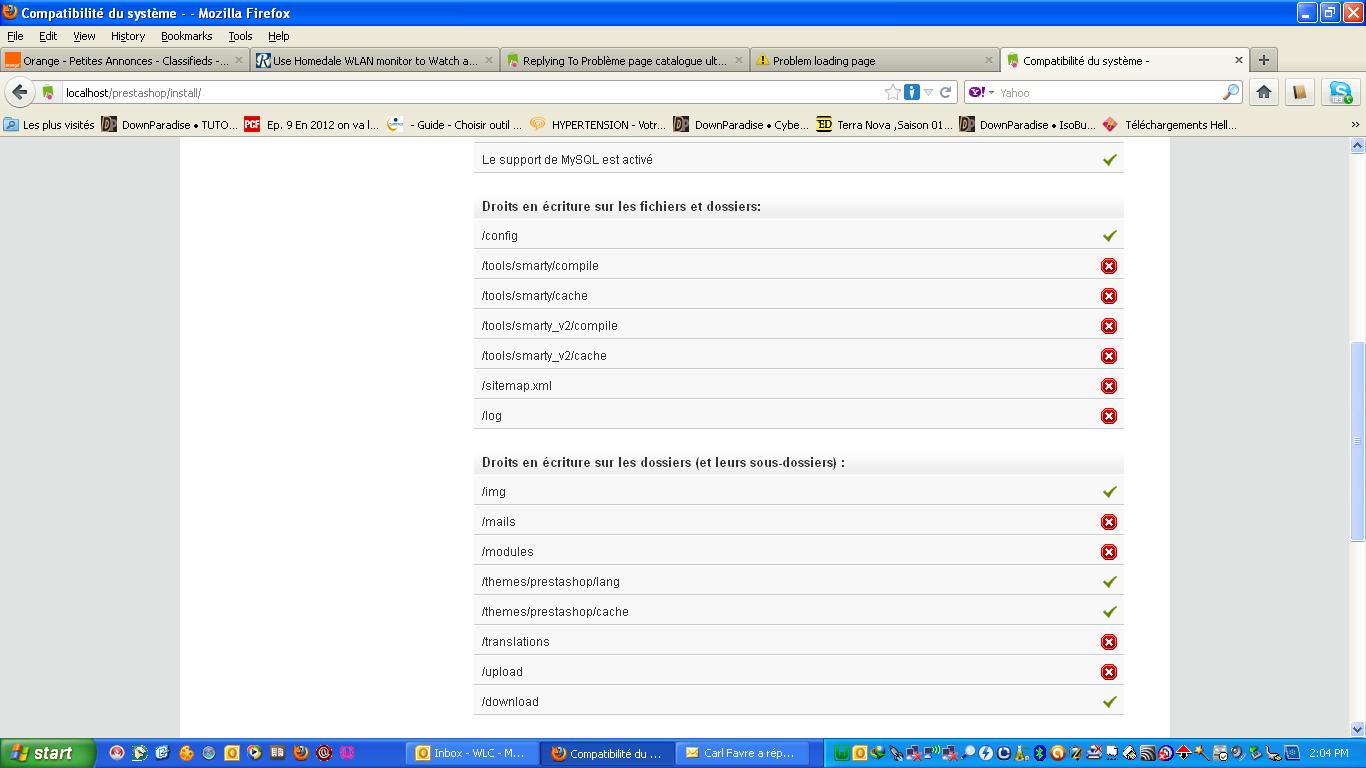
Task: Open the Les plus visités bookmark folder
Action: tap(49, 125)
